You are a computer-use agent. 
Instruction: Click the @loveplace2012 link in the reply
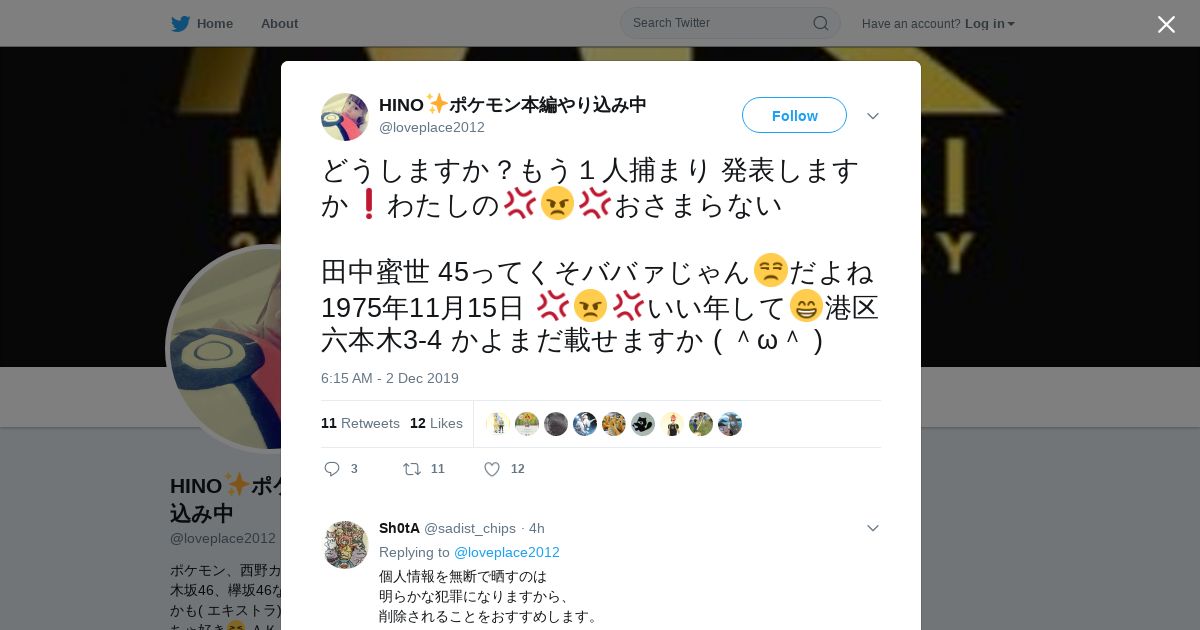(x=507, y=553)
